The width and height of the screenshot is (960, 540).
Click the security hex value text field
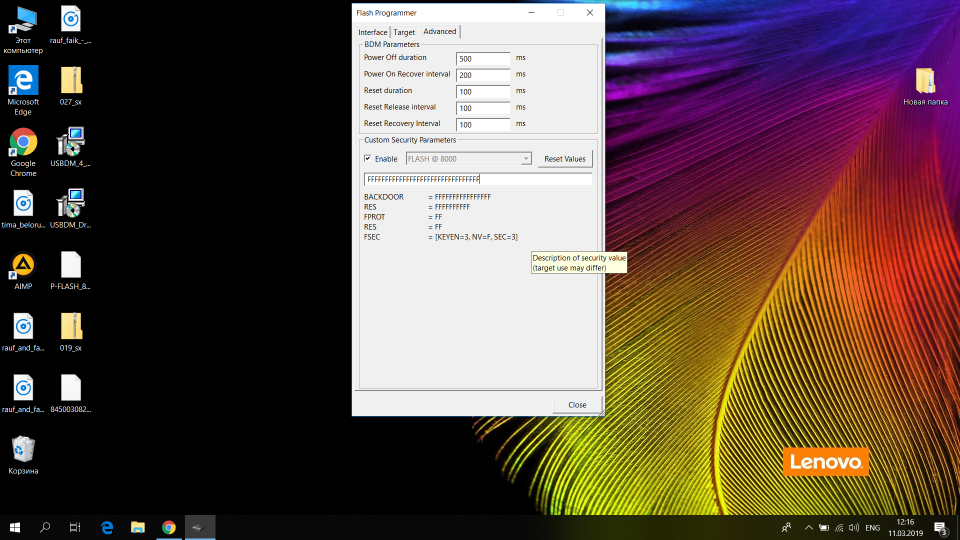click(x=477, y=179)
